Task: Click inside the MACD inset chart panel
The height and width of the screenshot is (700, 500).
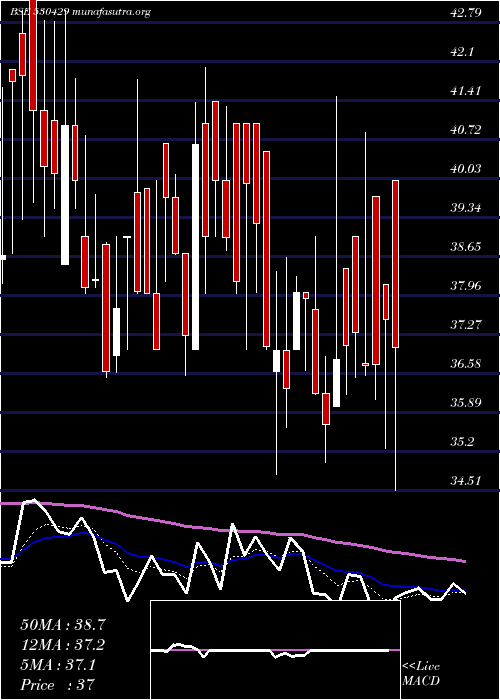Action: pos(275,650)
